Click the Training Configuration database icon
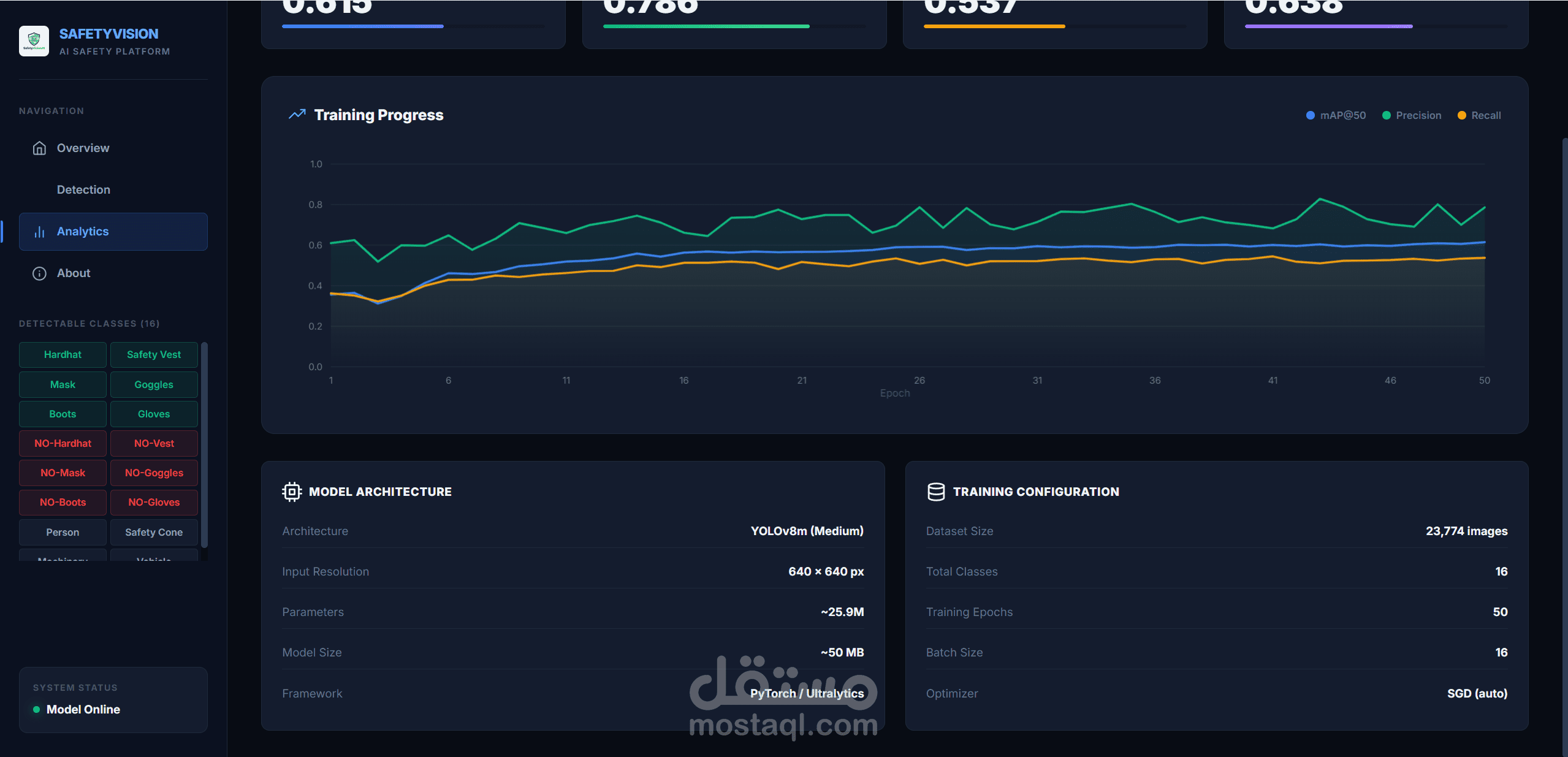1568x757 pixels. point(935,492)
